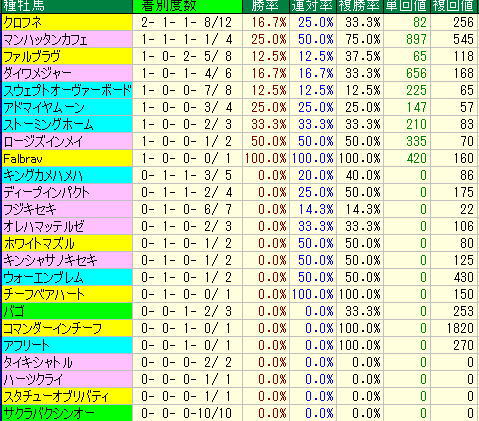Select the キンシャサノキセキ sire name
The image size is (479, 421).
click(x=50, y=260)
